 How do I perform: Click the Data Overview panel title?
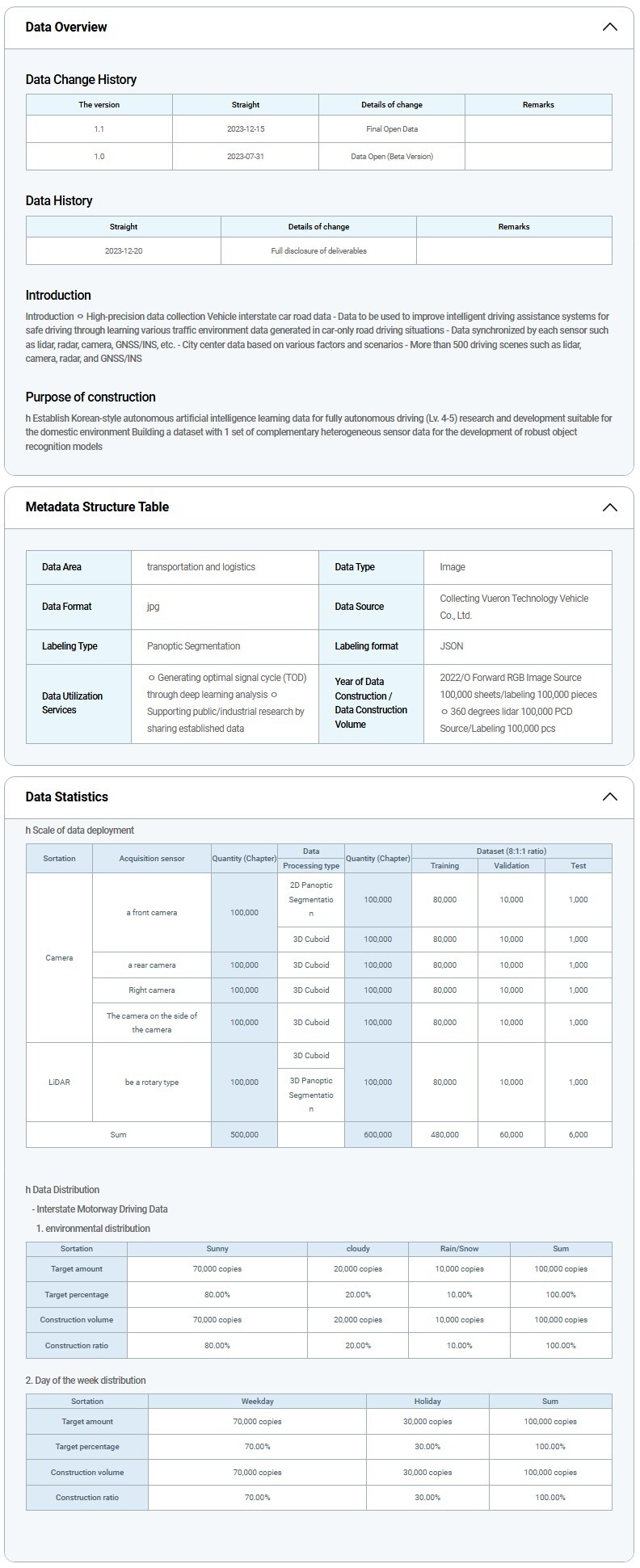[x=66, y=27]
